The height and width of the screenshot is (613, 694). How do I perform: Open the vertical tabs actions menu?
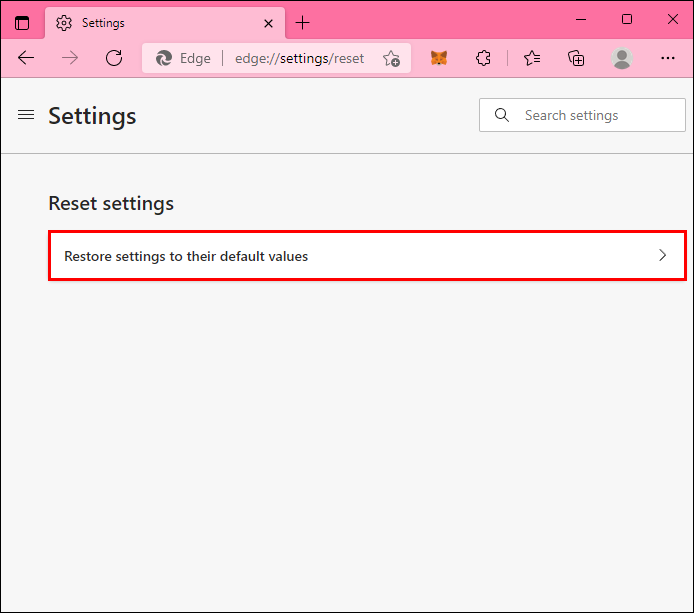click(x=22, y=23)
